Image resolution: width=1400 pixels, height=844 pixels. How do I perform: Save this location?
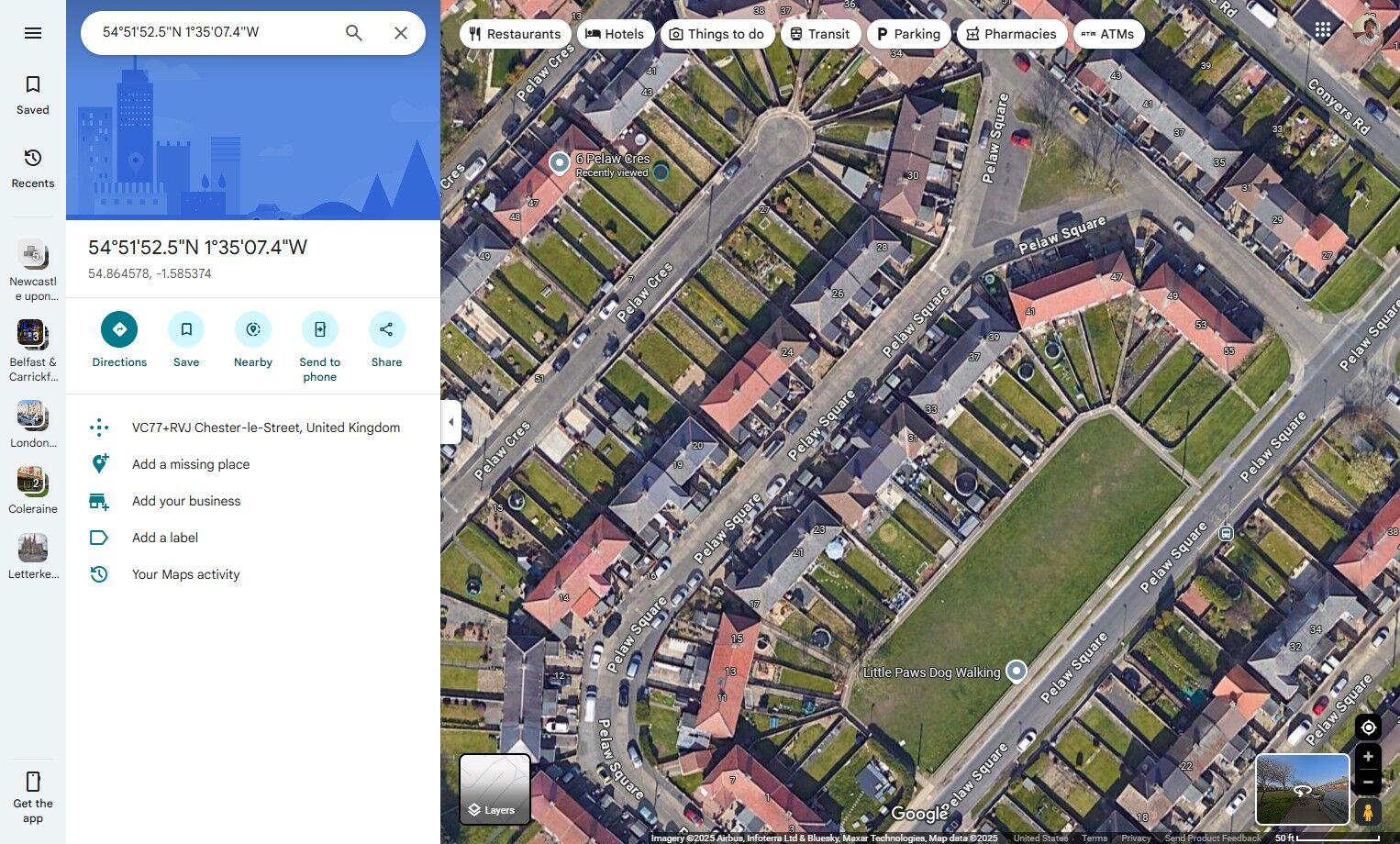(186, 340)
